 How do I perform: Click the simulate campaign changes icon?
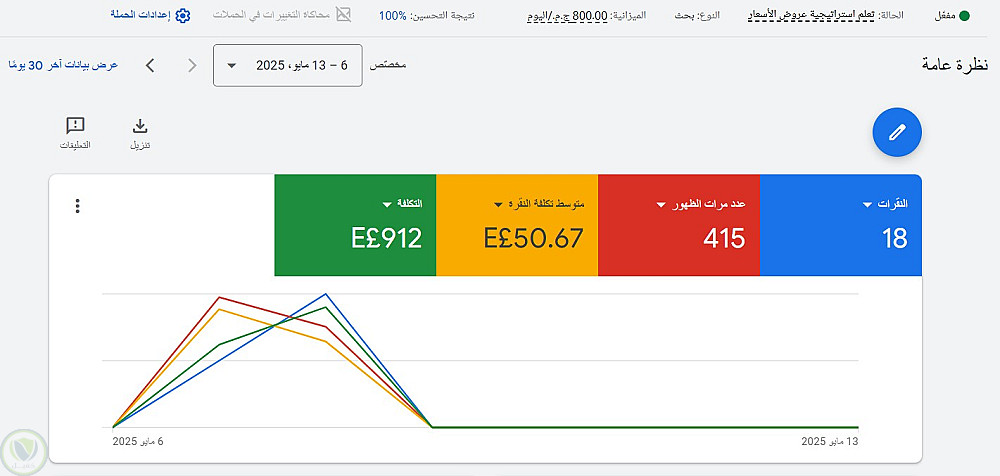point(344,16)
